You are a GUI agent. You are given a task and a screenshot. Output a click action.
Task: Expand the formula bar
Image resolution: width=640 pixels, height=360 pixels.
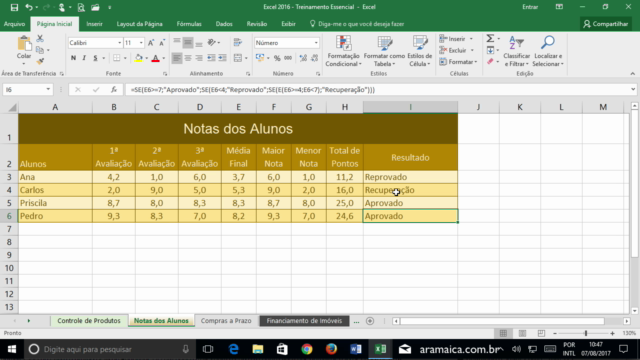(633, 89)
